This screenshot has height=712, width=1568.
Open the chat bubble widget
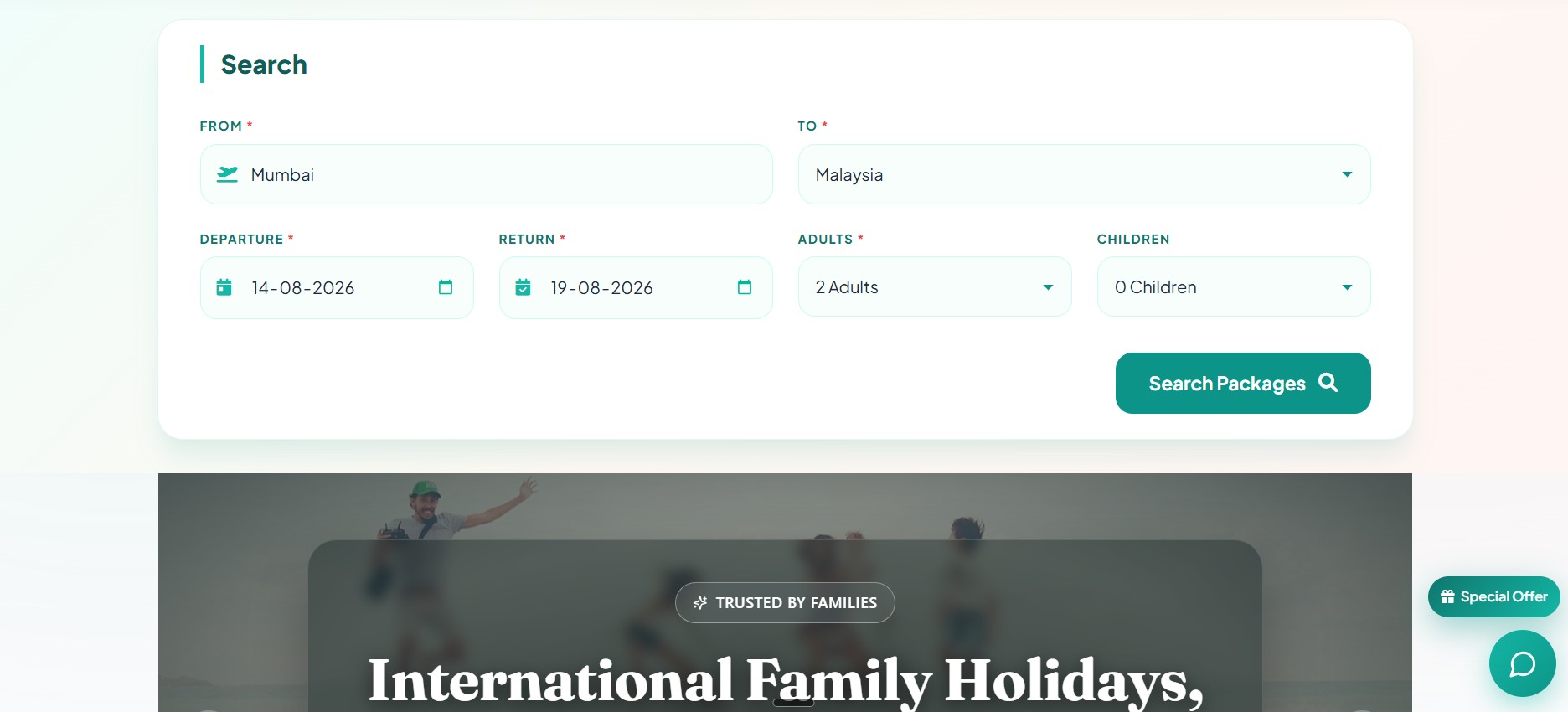pos(1522,663)
